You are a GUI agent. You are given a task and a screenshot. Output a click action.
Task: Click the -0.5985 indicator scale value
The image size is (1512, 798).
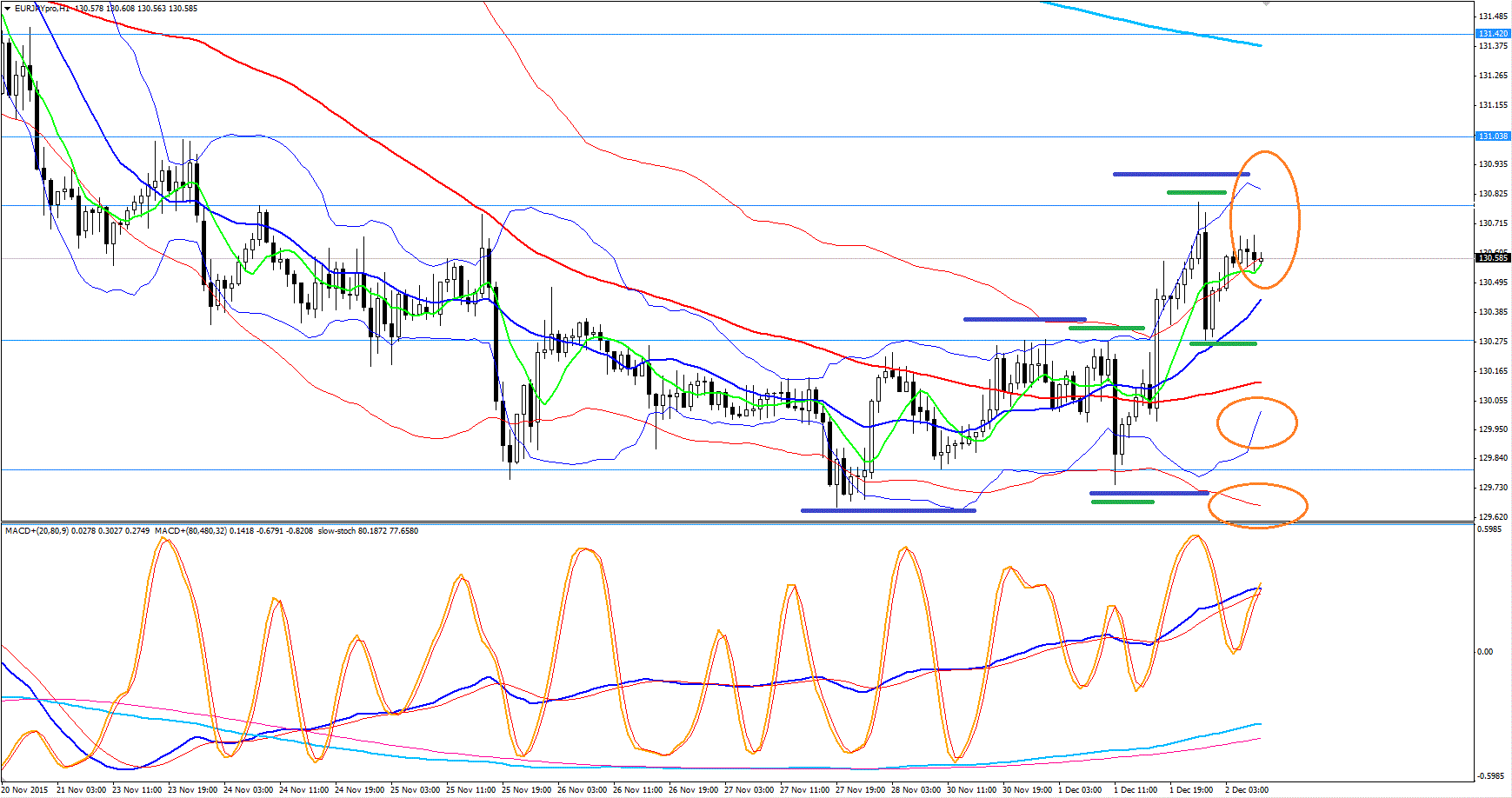[x=1491, y=776]
